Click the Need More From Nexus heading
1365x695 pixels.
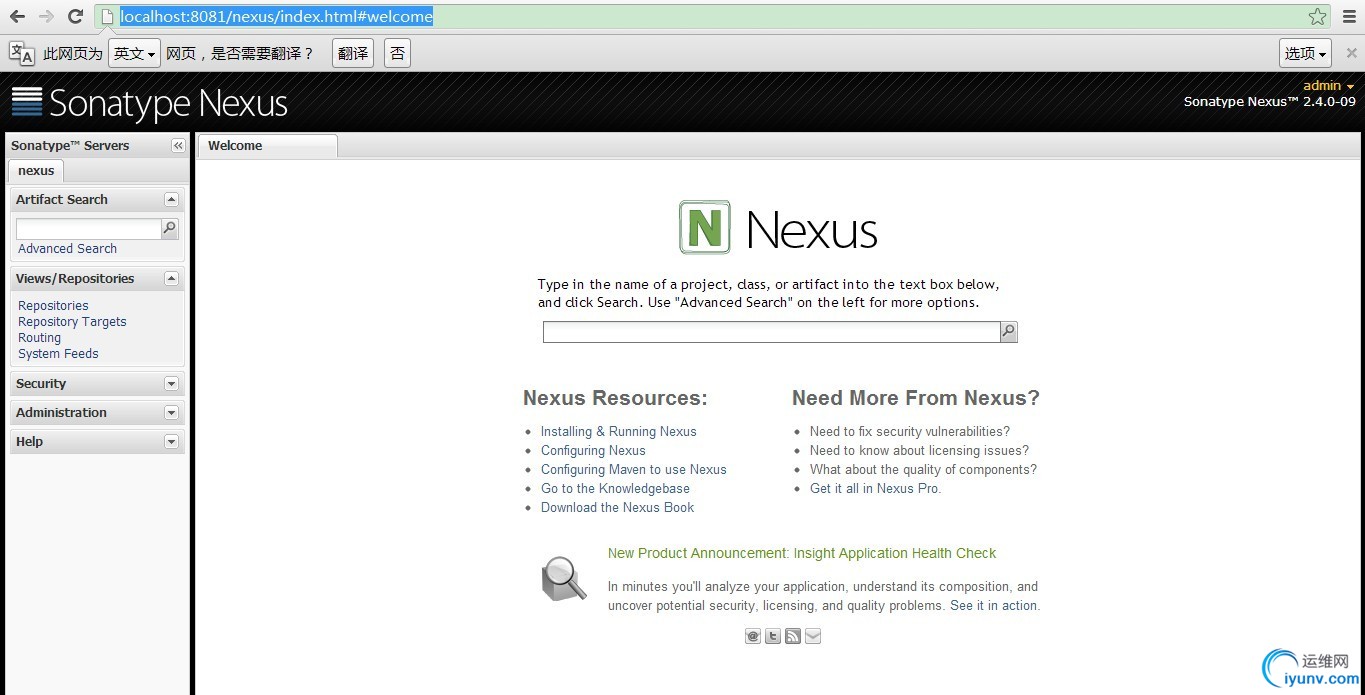916,398
